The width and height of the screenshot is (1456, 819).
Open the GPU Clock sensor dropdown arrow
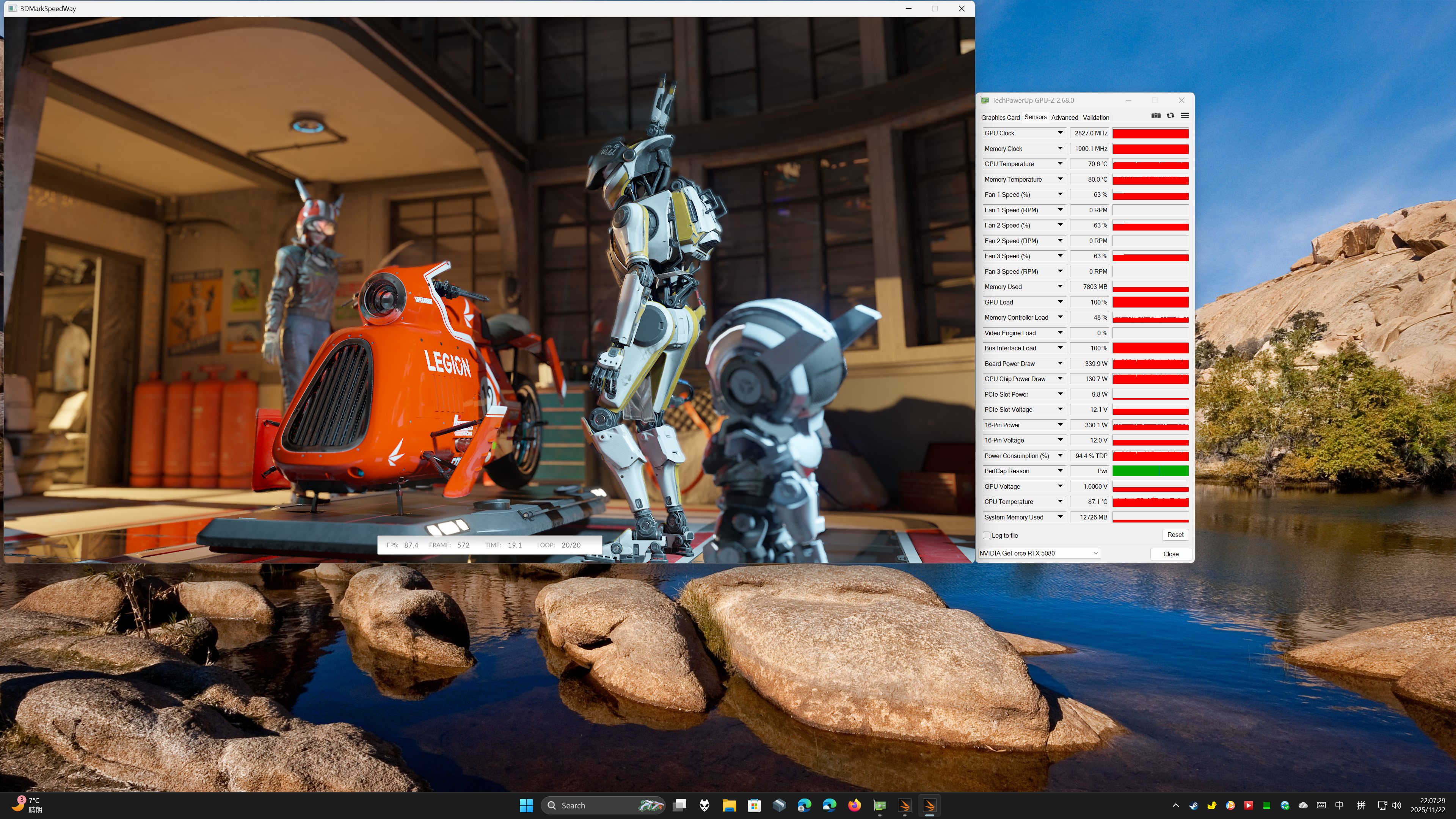(1061, 133)
